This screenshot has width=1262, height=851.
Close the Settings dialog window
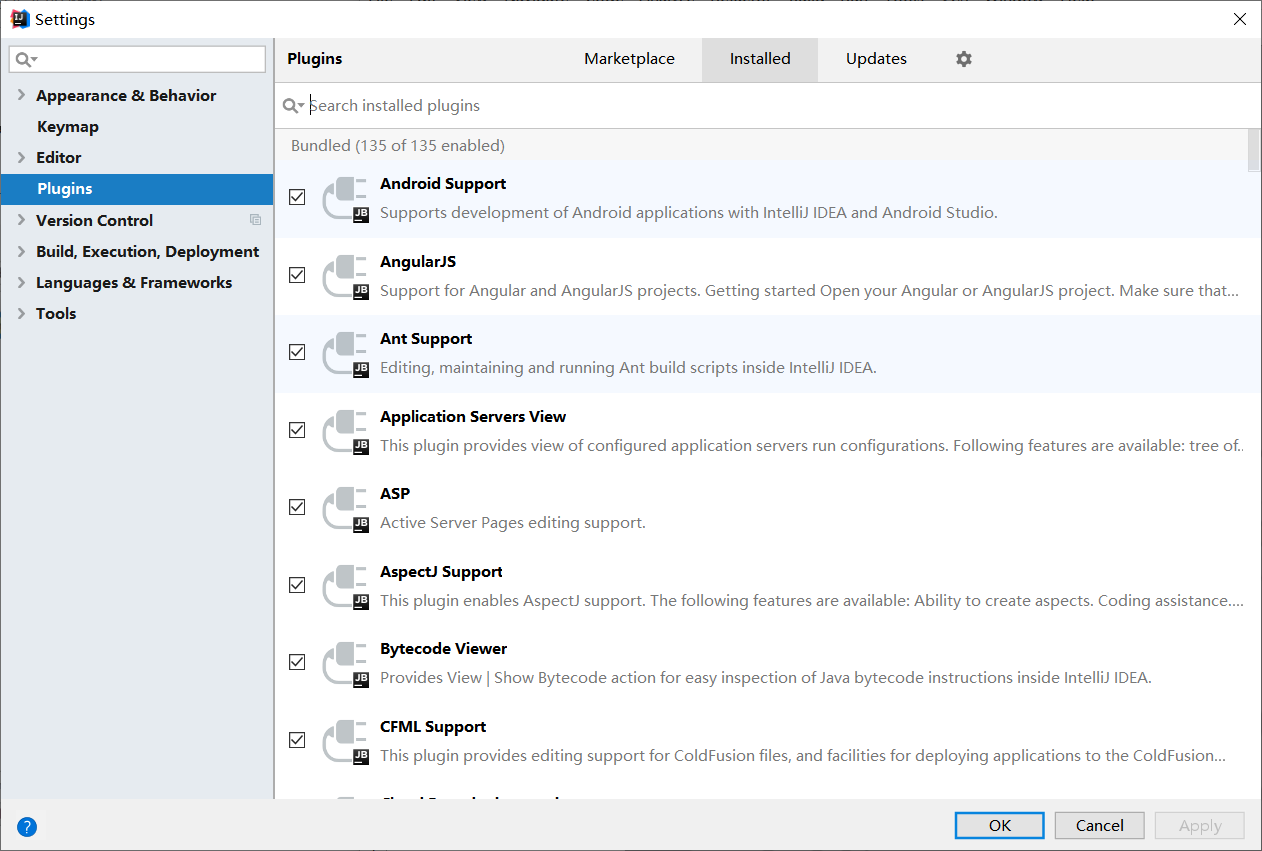(1239, 19)
